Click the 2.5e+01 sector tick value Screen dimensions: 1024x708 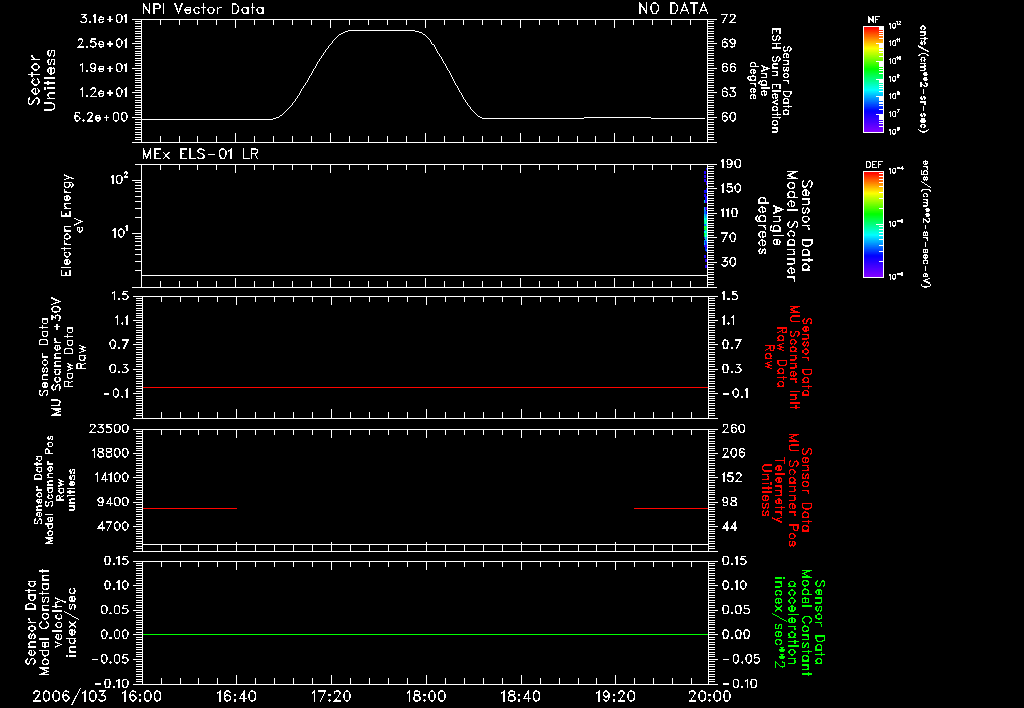point(103,43)
